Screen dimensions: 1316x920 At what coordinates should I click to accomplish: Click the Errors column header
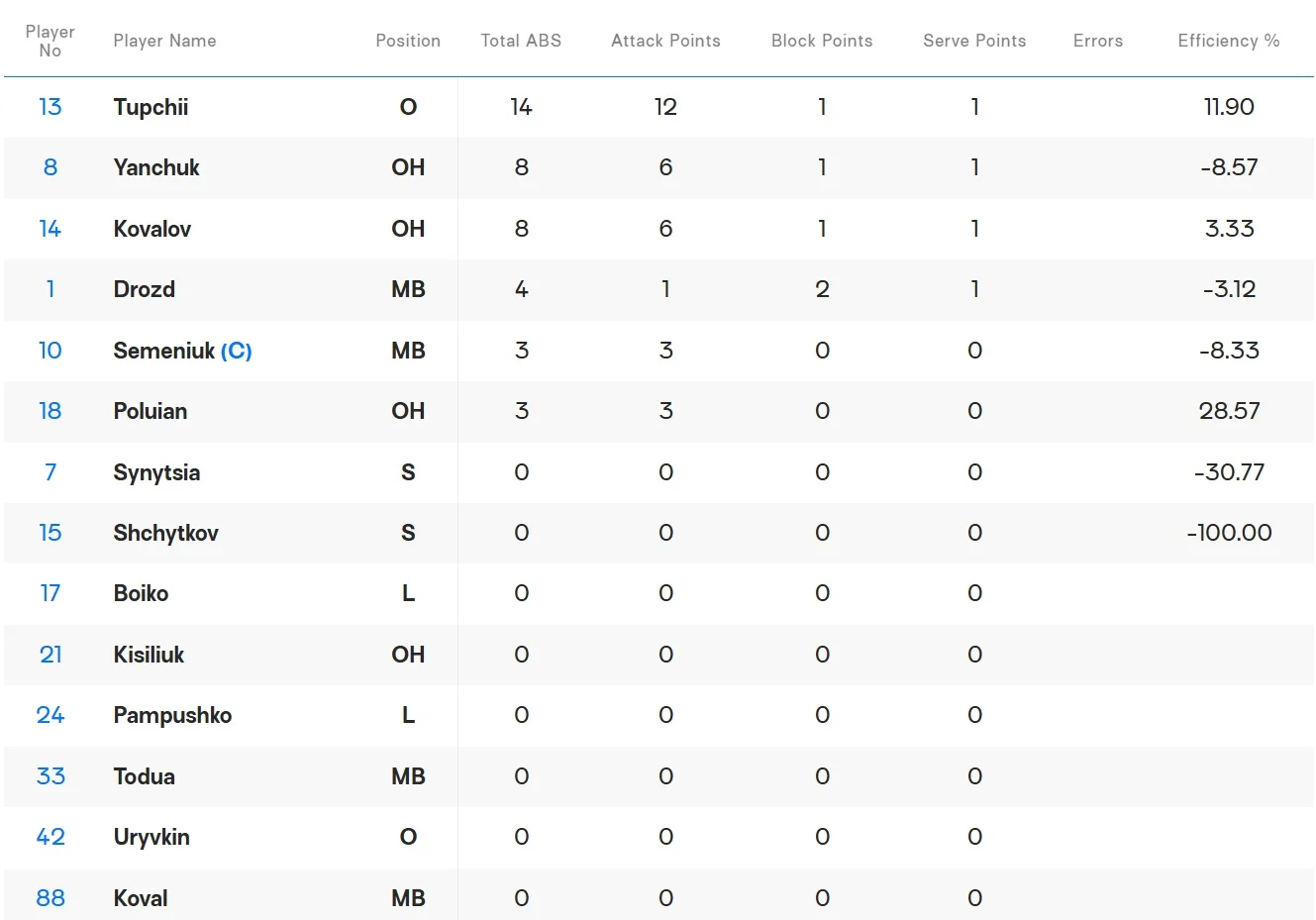[x=1098, y=41]
